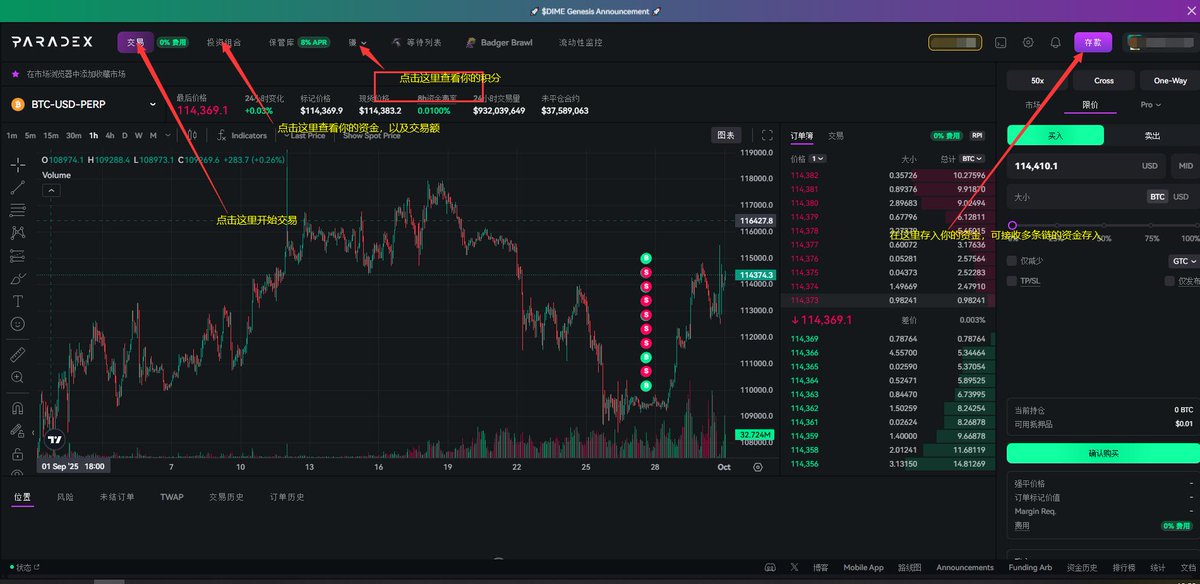Screen dimensions: 1200x584
Task: Switch size unit to BTC
Action: (x=1157, y=197)
